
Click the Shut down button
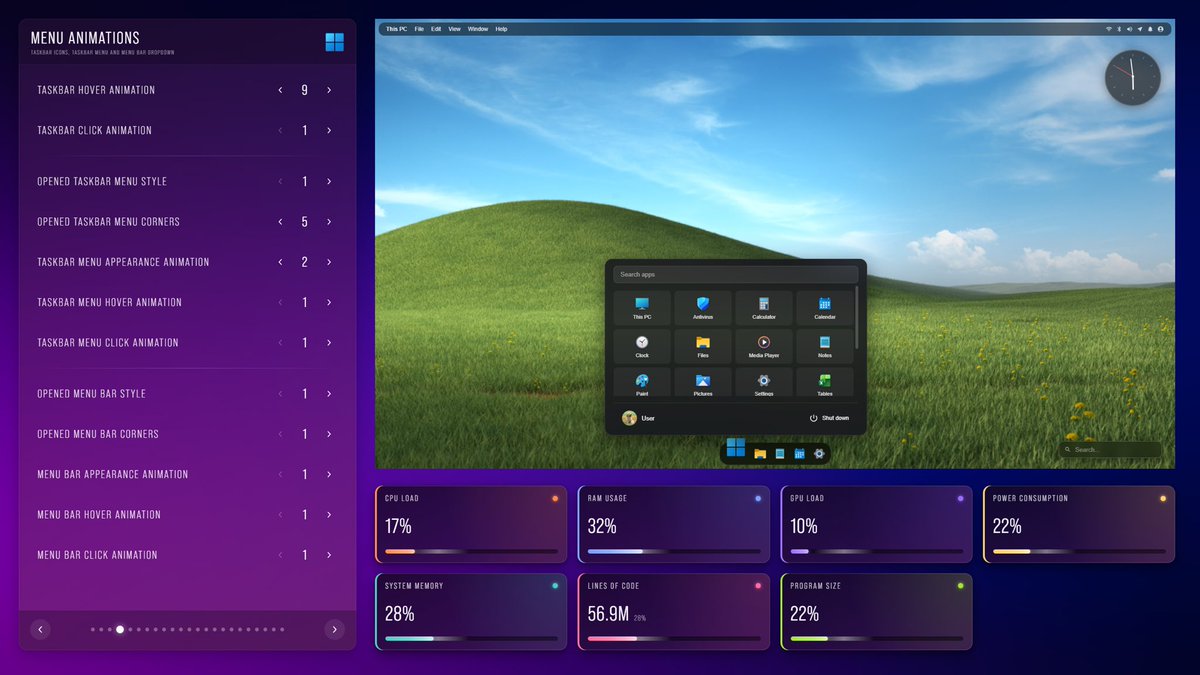(829, 418)
